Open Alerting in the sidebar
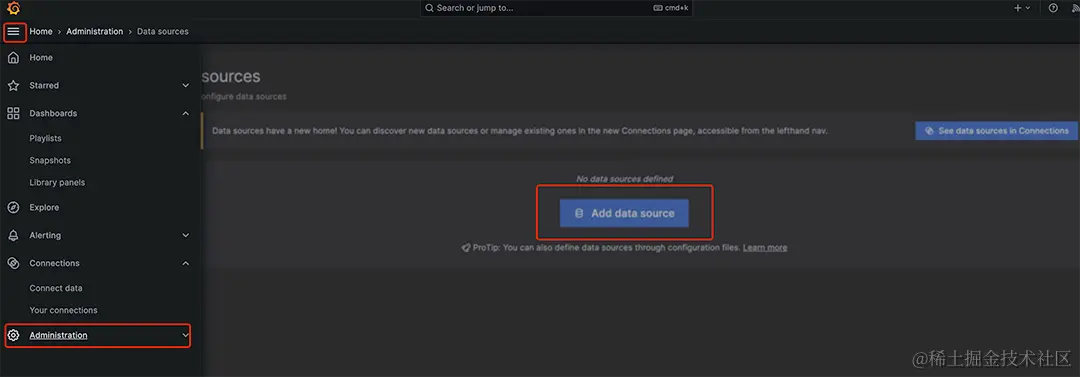Screen dimensions: 1080x377 tap(45, 235)
